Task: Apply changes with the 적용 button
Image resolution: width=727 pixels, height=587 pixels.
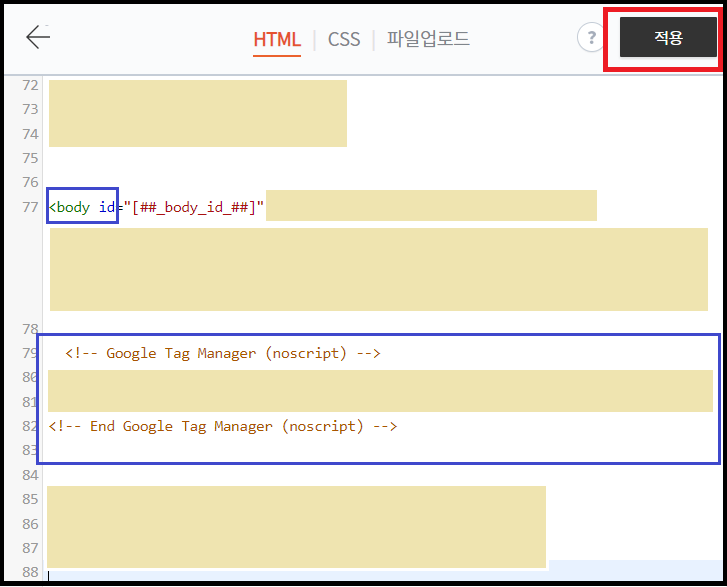Action: click(668, 37)
